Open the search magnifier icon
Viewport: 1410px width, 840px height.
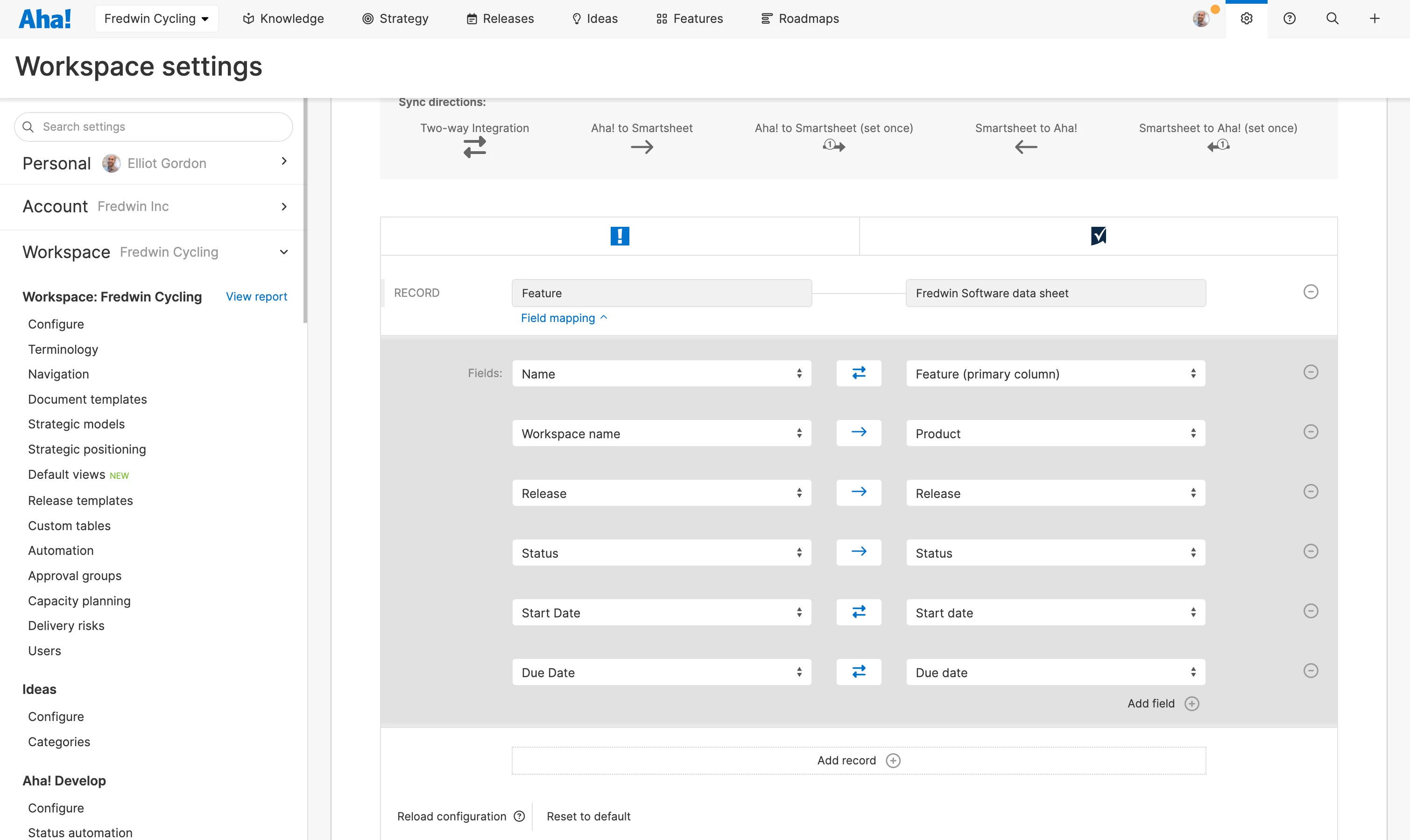click(x=1332, y=19)
